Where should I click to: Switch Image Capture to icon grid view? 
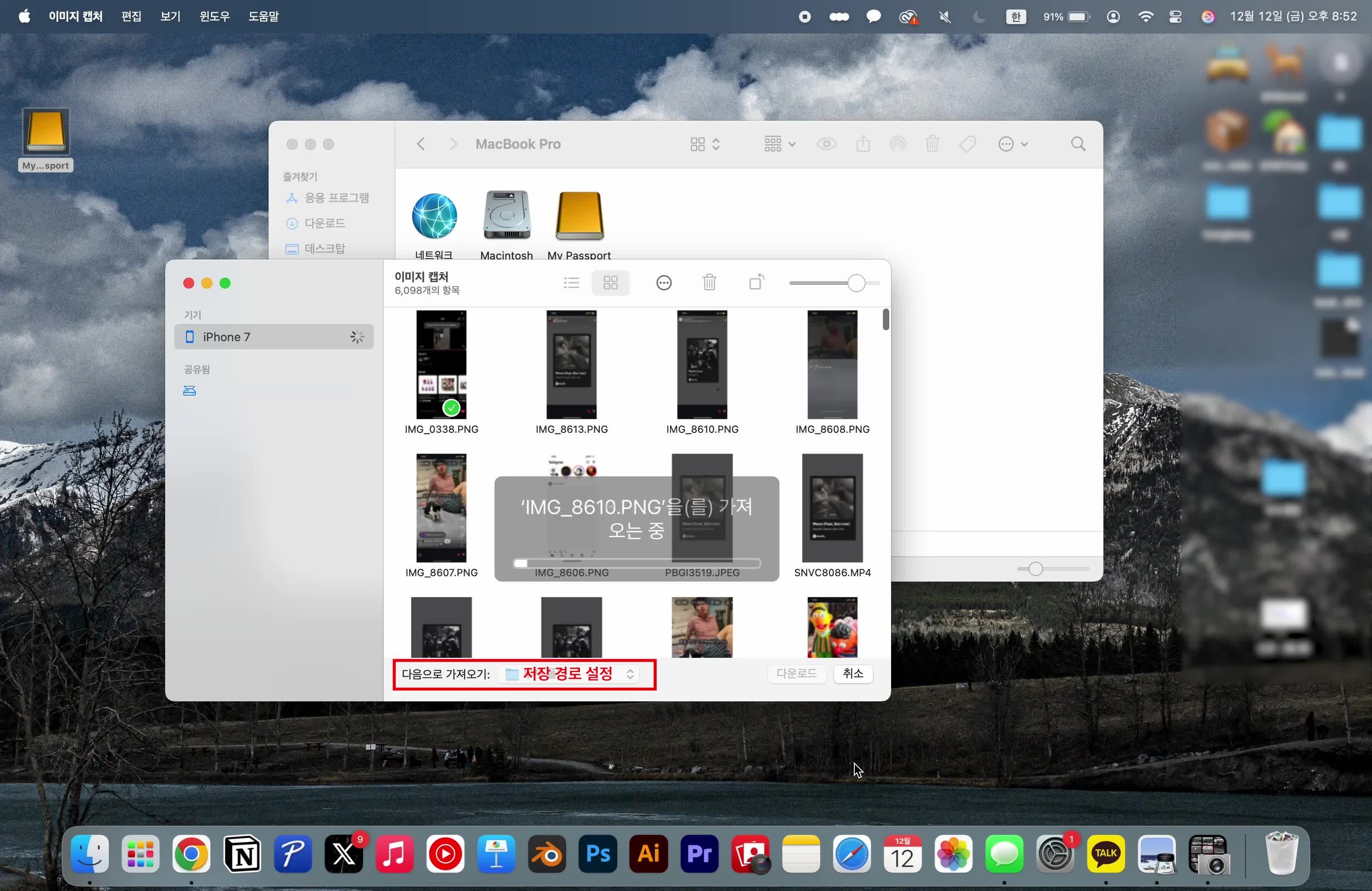tap(611, 282)
